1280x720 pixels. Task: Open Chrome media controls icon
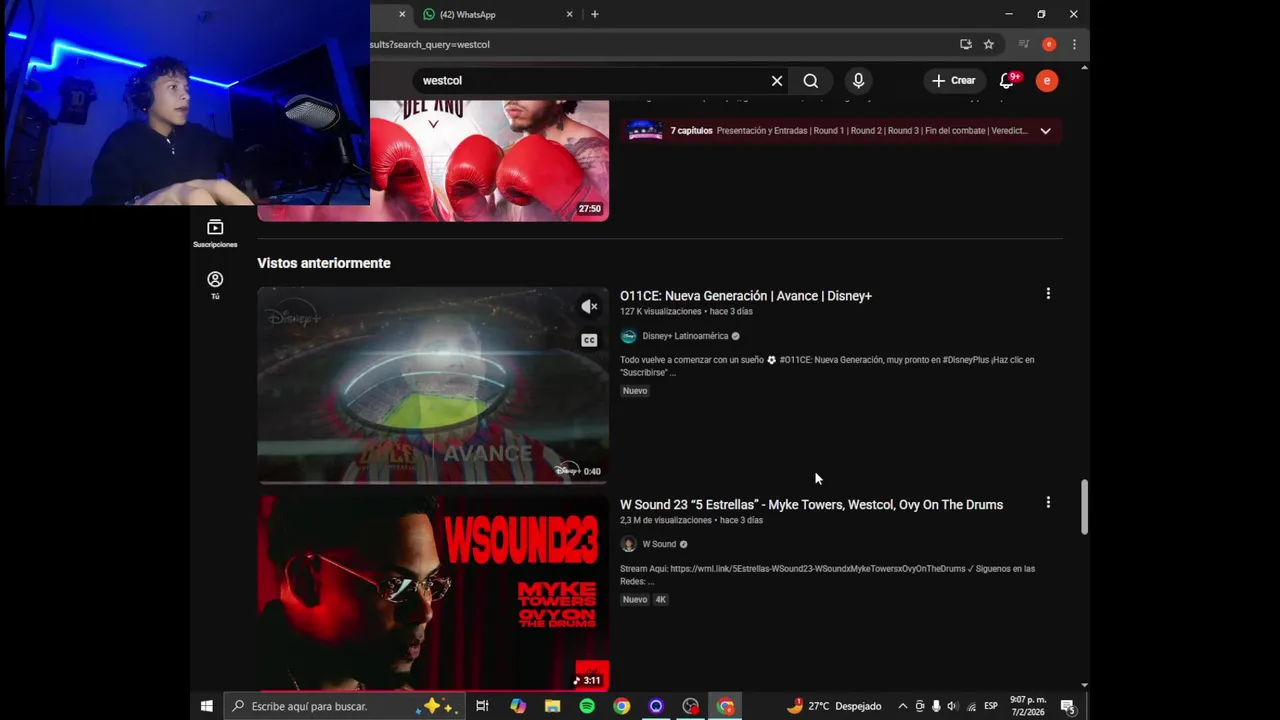coord(1023,44)
